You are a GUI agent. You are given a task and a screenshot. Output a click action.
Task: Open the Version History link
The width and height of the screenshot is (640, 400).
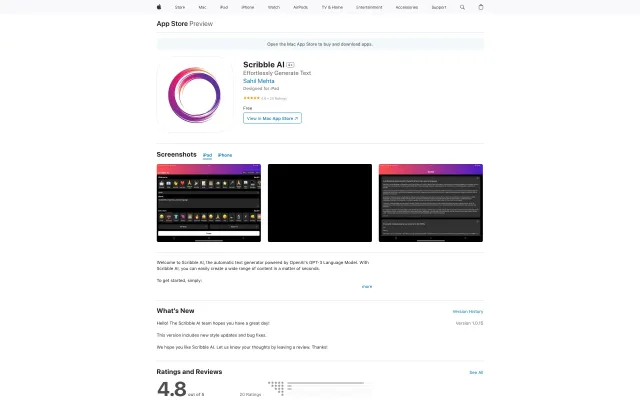click(x=468, y=312)
